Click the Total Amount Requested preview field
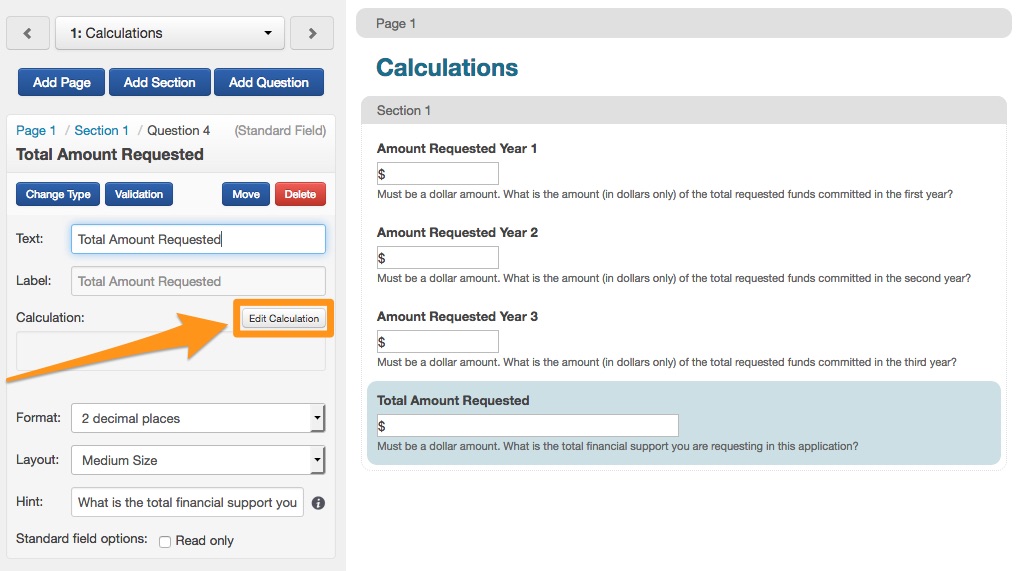The height and width of the screenshot is (571, 1017). (x=527, y=426)
